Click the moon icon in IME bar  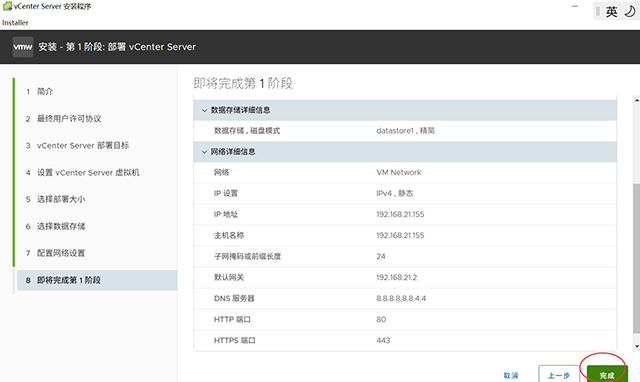click(x=630, y=11)
